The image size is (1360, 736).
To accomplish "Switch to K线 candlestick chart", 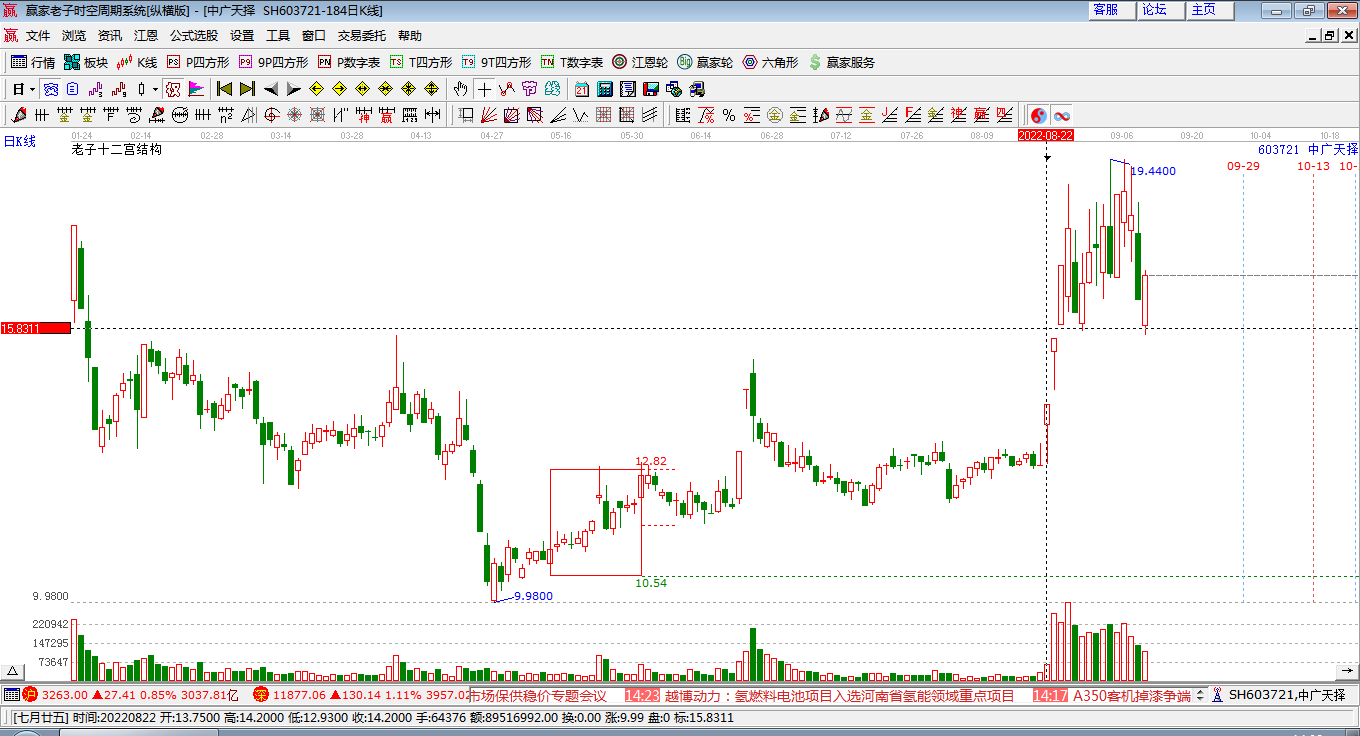I will click(137, 62).
